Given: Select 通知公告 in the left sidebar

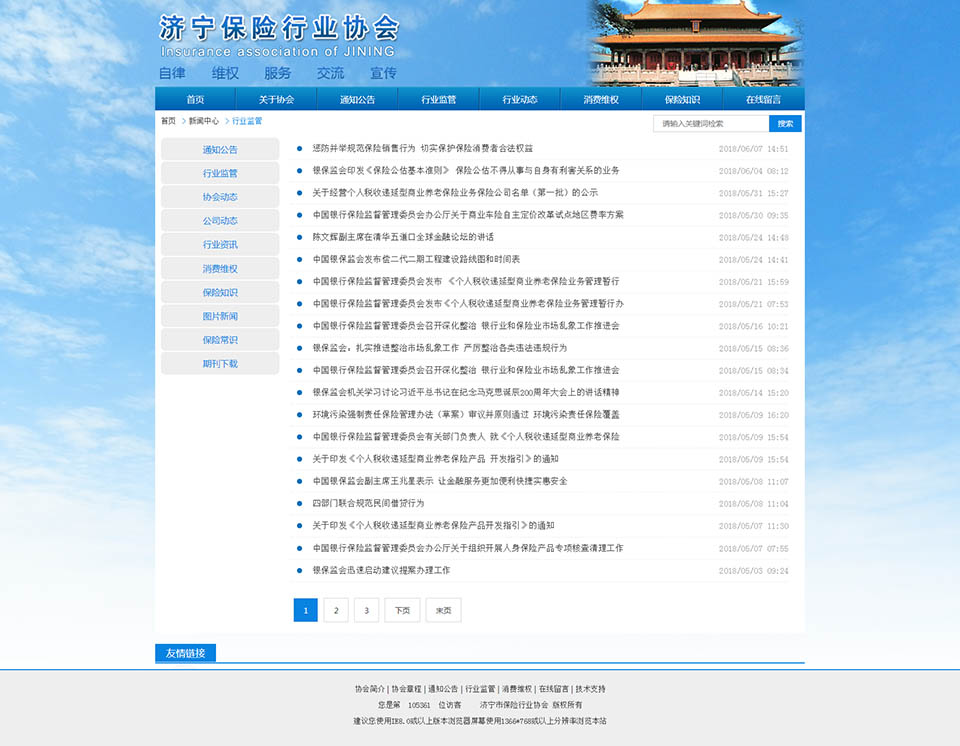Looking at the screenshot, I should click(x=220, y=149).
